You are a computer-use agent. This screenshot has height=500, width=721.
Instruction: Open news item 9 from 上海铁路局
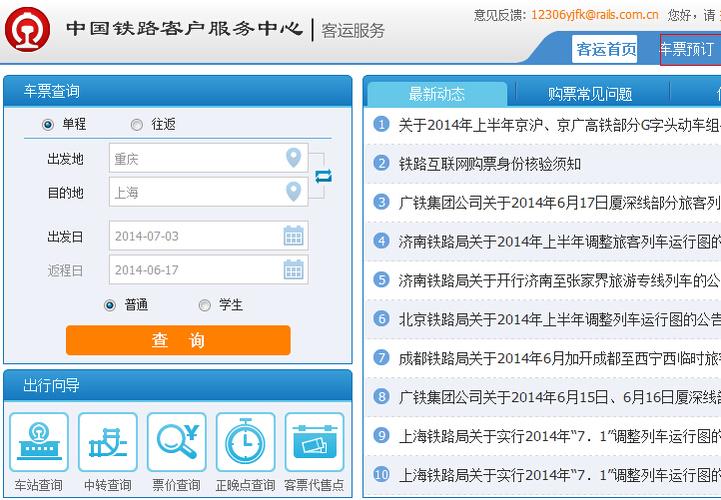click(559, 436)
